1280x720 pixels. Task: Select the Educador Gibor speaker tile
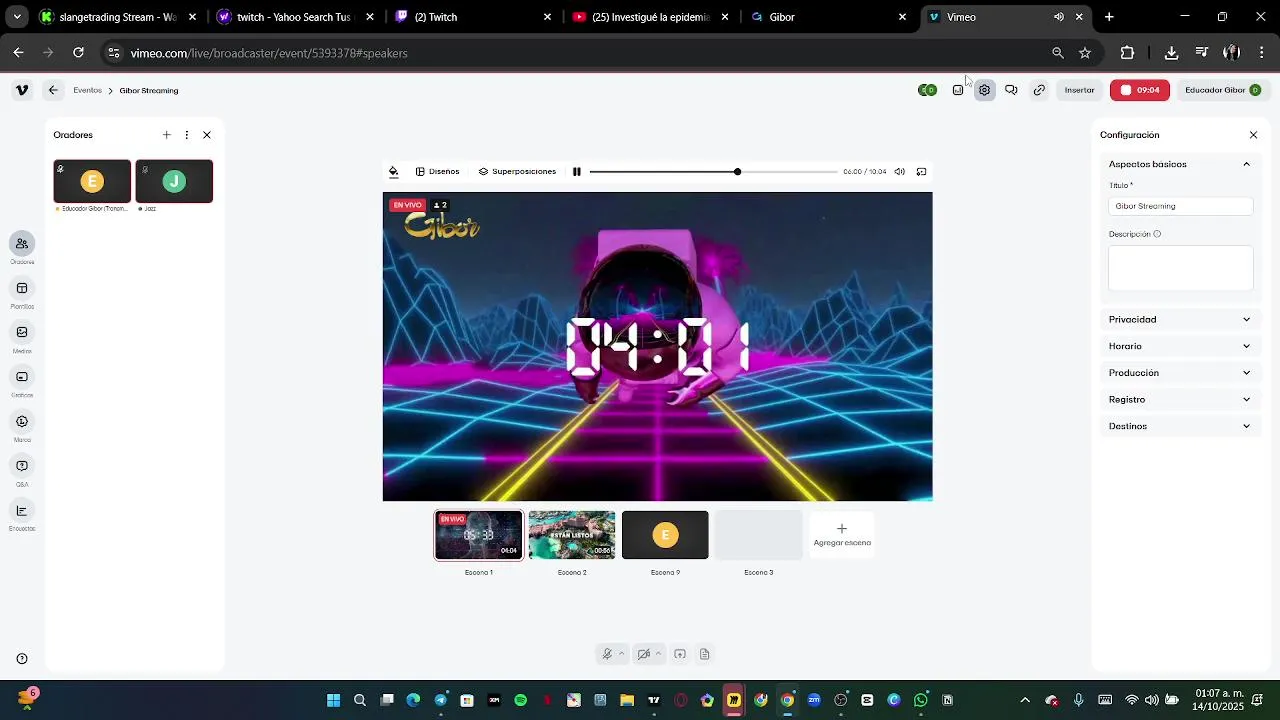92,181
